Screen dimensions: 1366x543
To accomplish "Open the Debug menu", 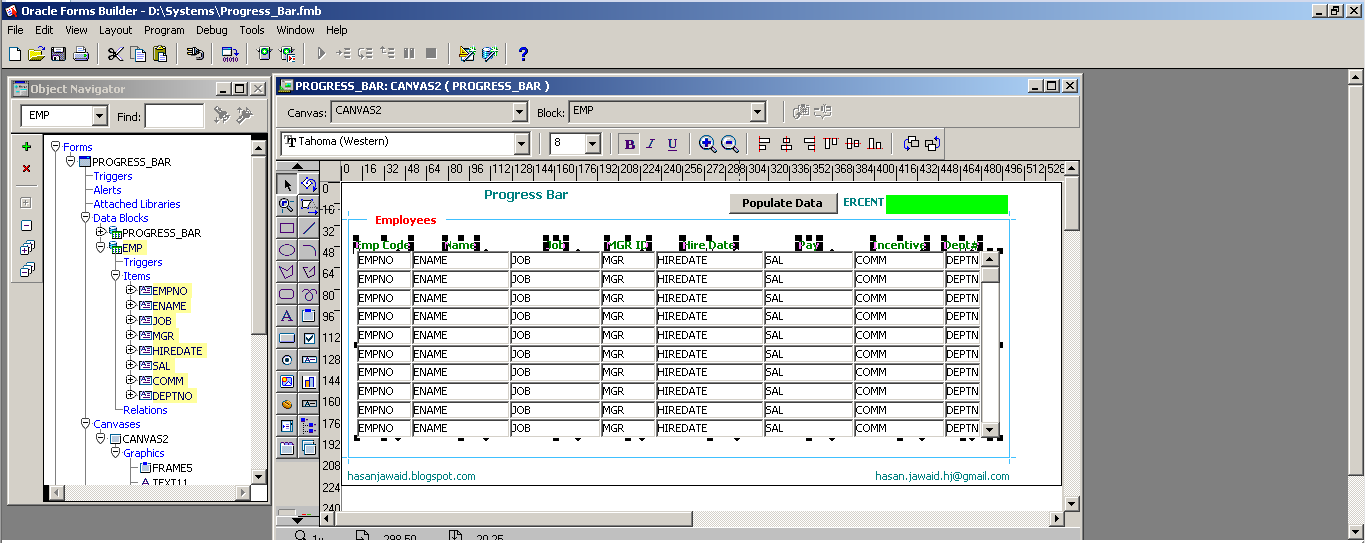I will pyautogui.click(x=212, y=30).
